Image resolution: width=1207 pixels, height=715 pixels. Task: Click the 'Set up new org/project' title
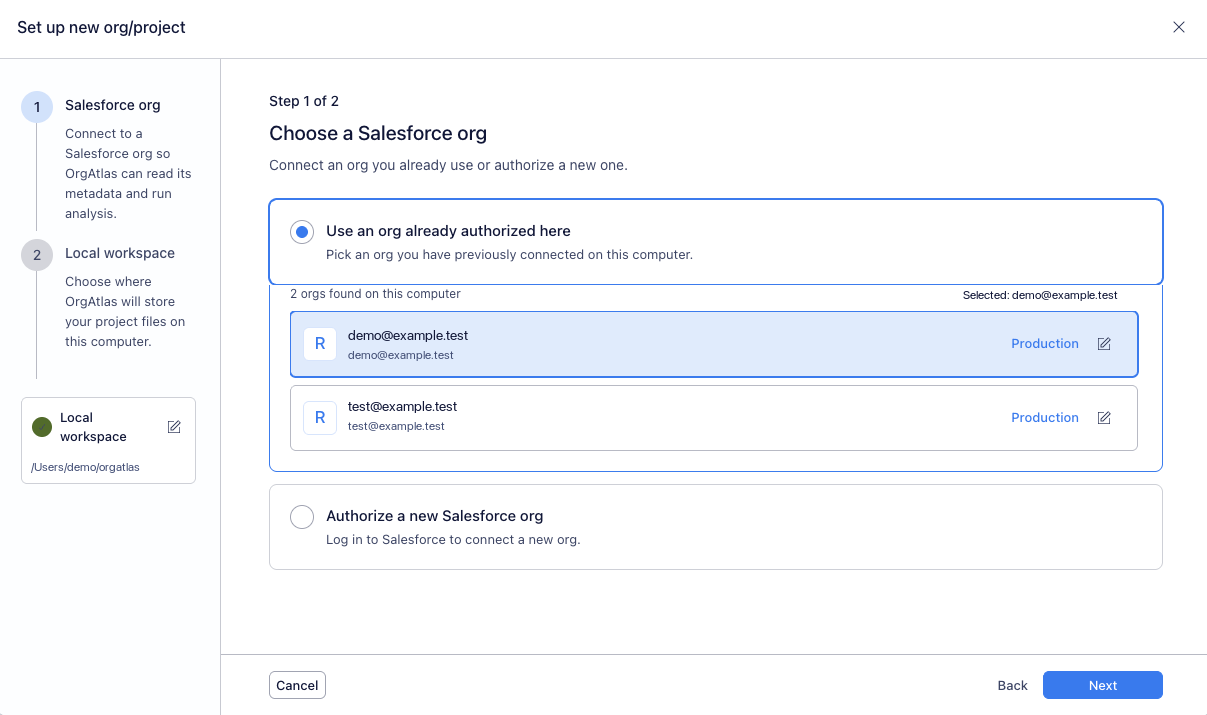coord(101,27)
